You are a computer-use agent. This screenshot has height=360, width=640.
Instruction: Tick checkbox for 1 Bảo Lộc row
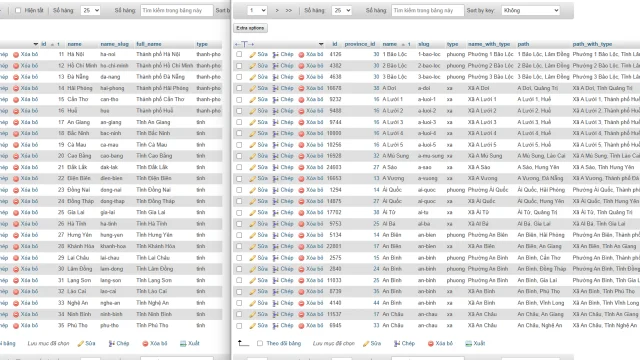[239, 54]
